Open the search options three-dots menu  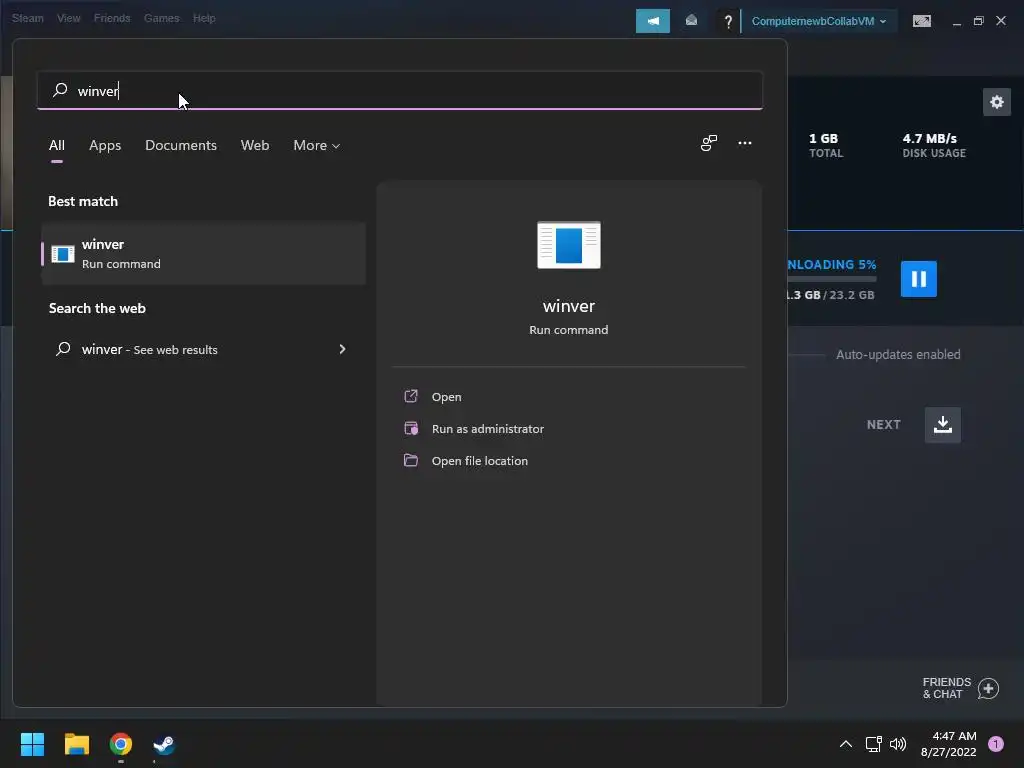coord(744,143)
